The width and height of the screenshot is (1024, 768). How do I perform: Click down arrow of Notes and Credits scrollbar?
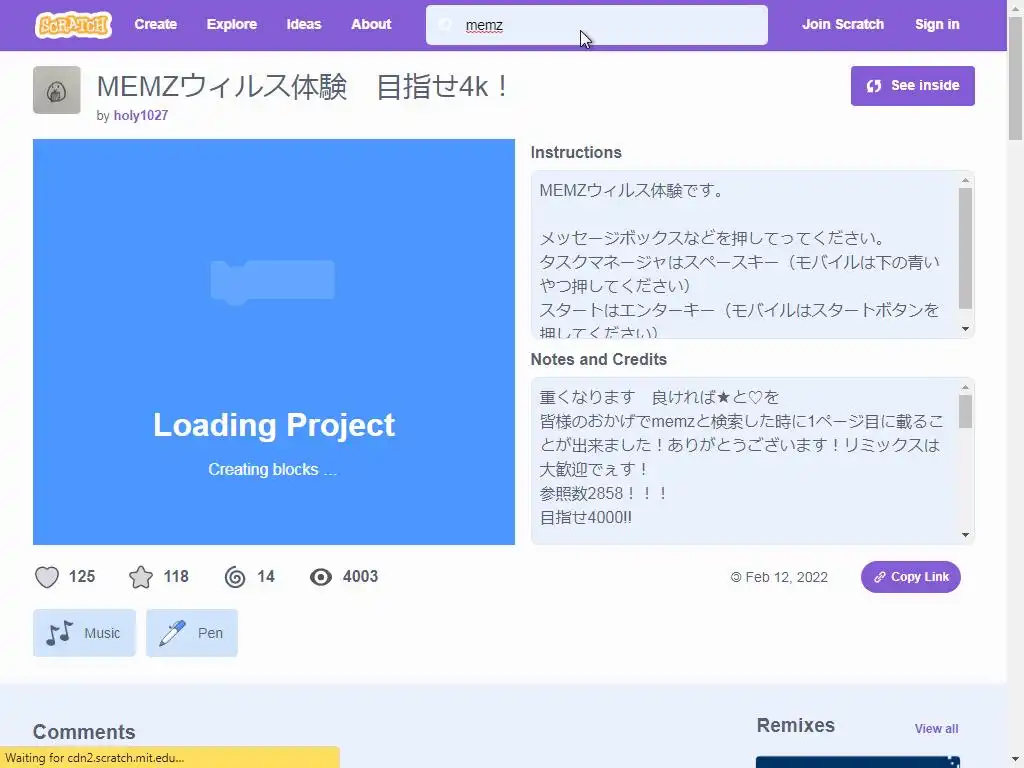pos(965,535)
